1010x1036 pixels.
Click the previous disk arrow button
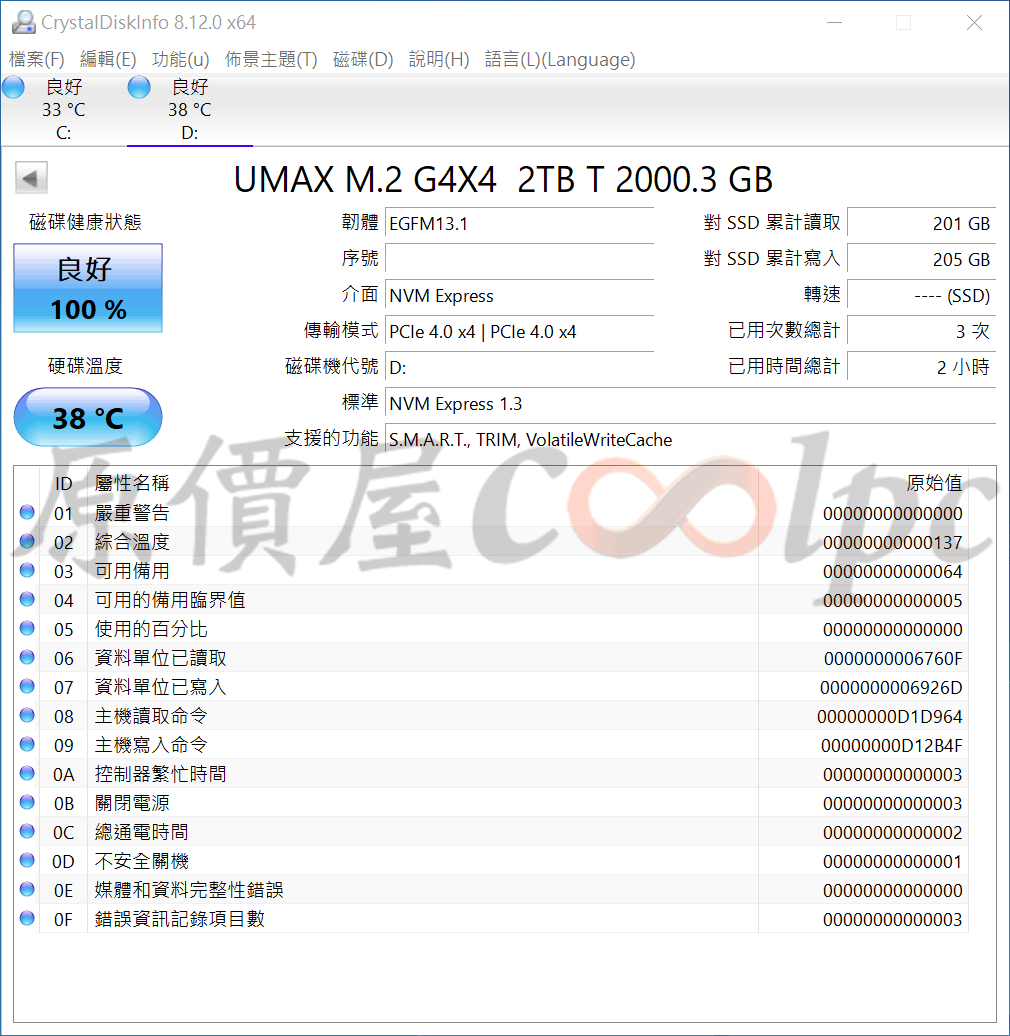point(31,178)
